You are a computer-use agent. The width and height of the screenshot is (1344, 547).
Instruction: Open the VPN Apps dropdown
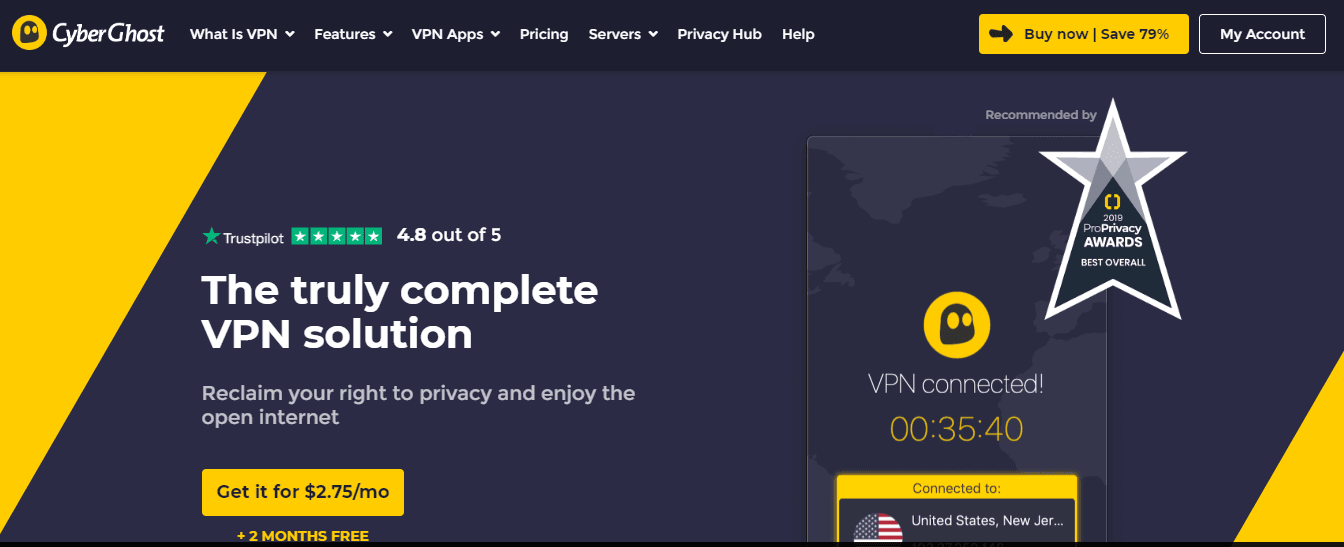pyautogui.click(x=455, y=34)
